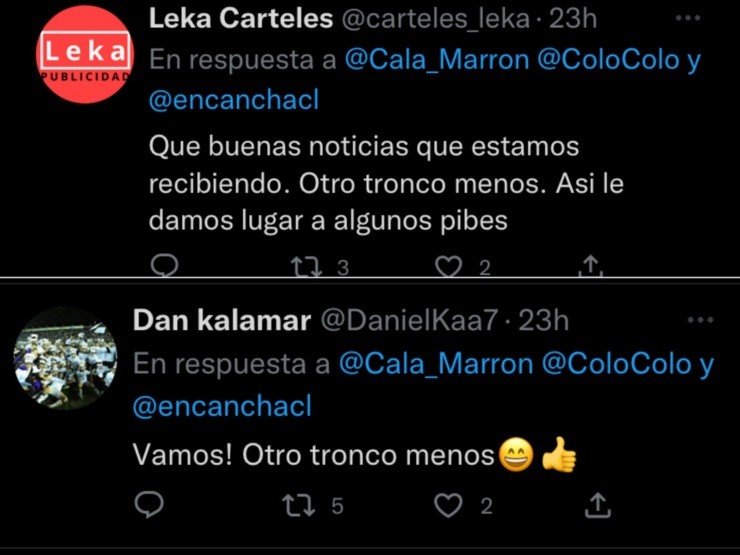Image resolution: width=740 pixels, height=555 pixels.
Task: Open @encanchacl mention in first tweet
Action: pyautogui.click(x=238, y=102)
